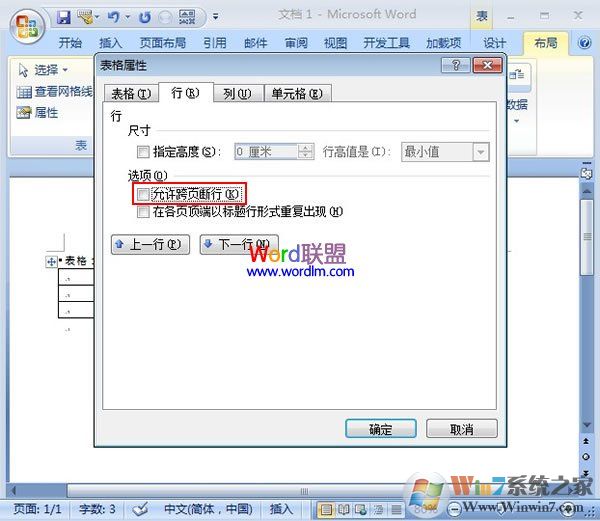Switch to the 列(U) dialog tab
Viewport: 600px width, 521px height.
tap(237, 93)
